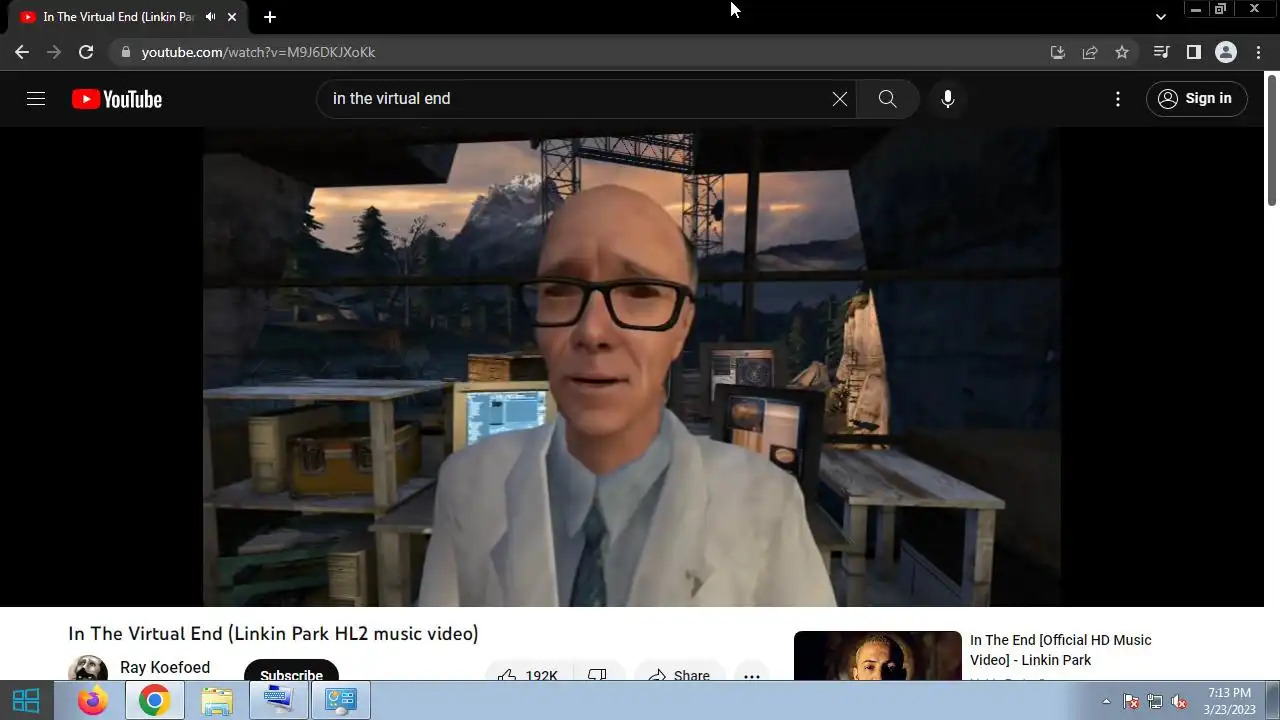Open YouTube settings three-dot menu
Screen dimensions: 1280x720
(x=1118, y=98)
